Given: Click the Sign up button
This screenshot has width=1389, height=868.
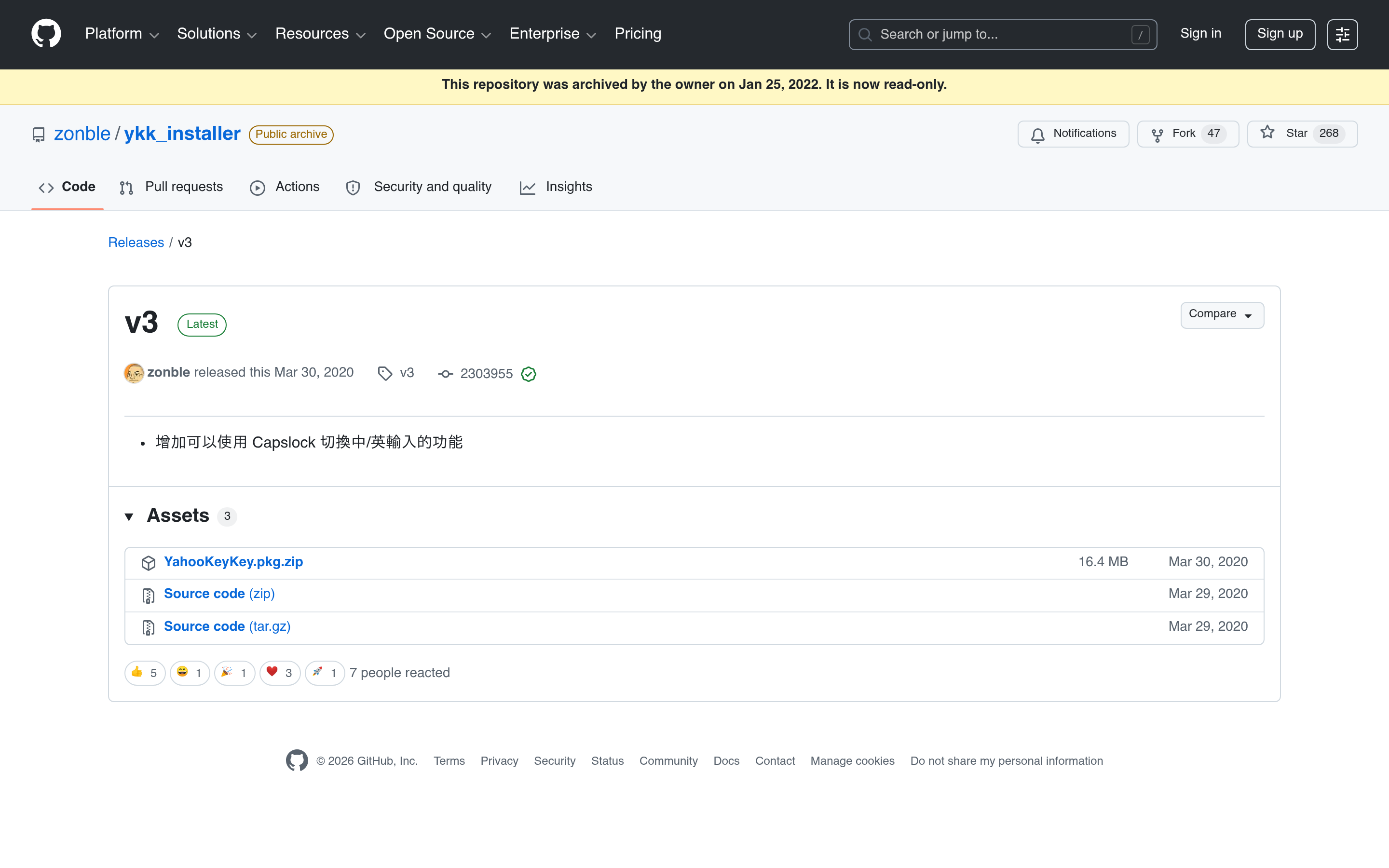Looking at the screenshot, I should tap(1280, 34).
